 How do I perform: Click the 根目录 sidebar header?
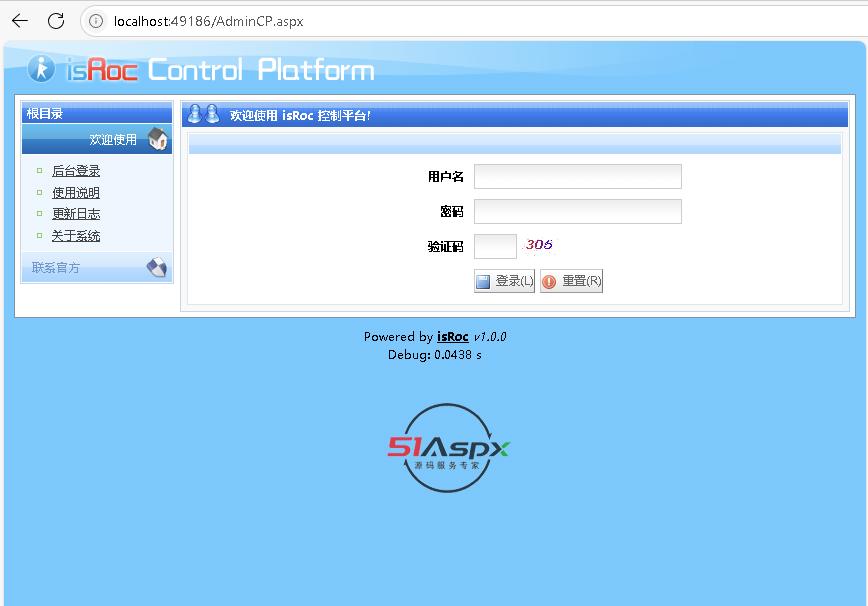pyautogui.click(x=97, y=113)
